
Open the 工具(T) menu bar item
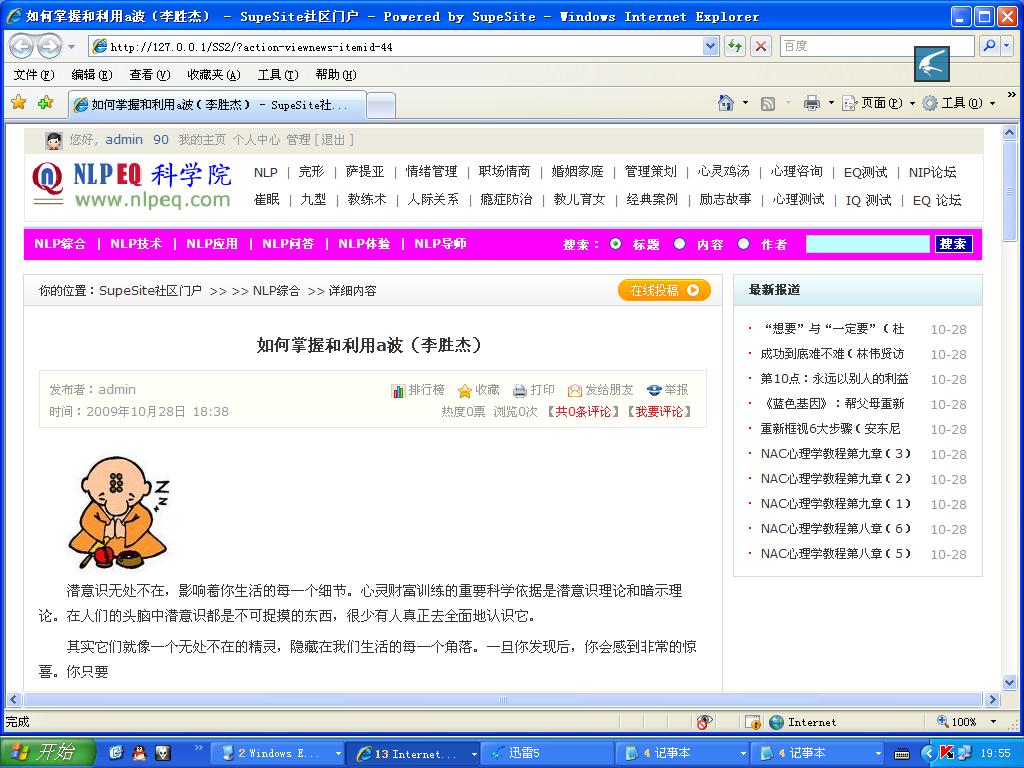click(278, 74)
